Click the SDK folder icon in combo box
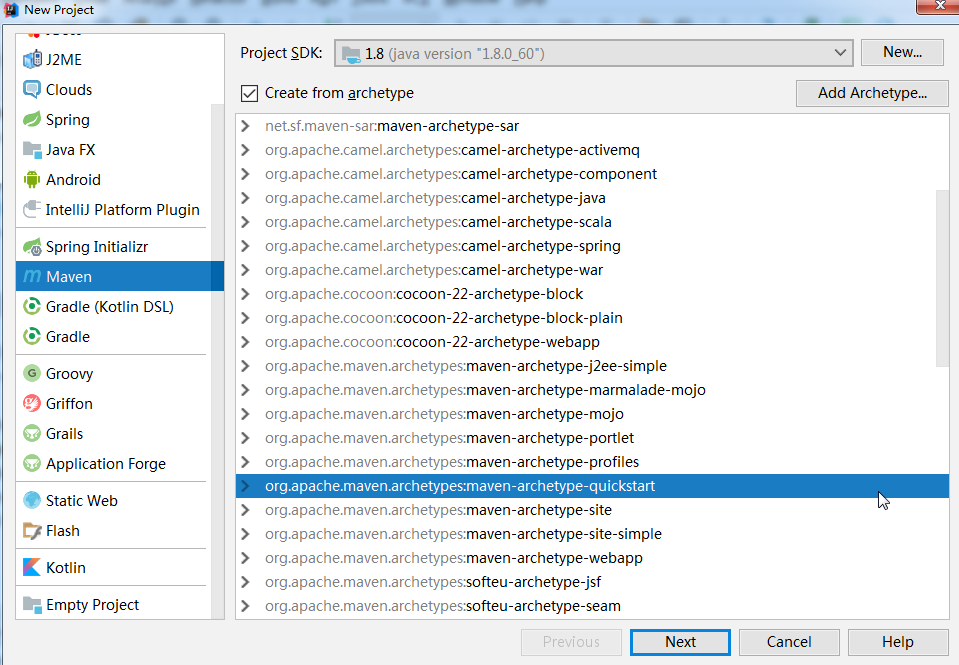Image resolution: width=959 pixels, height=665 pixels. point(351,54)
